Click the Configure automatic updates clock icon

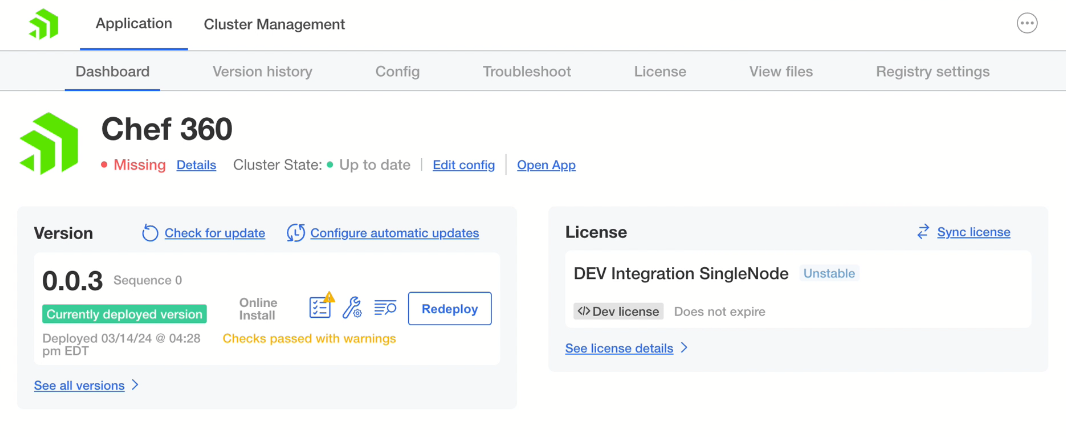coord(296,233)
